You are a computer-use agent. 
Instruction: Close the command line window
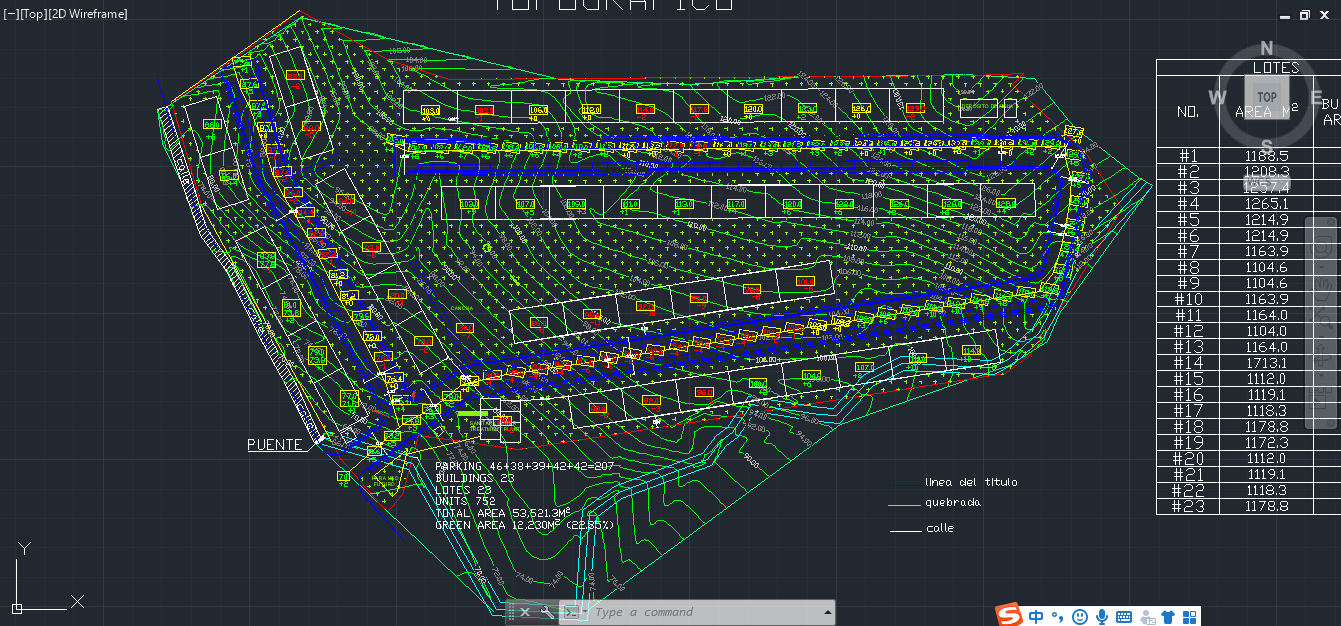[x=525, y=612]
